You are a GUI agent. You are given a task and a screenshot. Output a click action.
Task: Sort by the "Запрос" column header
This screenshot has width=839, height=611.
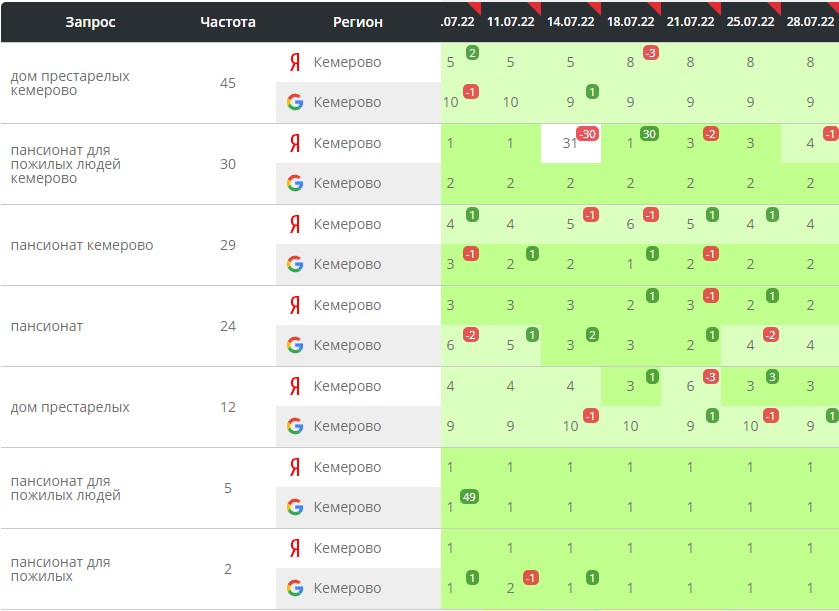tap(91, 22)
